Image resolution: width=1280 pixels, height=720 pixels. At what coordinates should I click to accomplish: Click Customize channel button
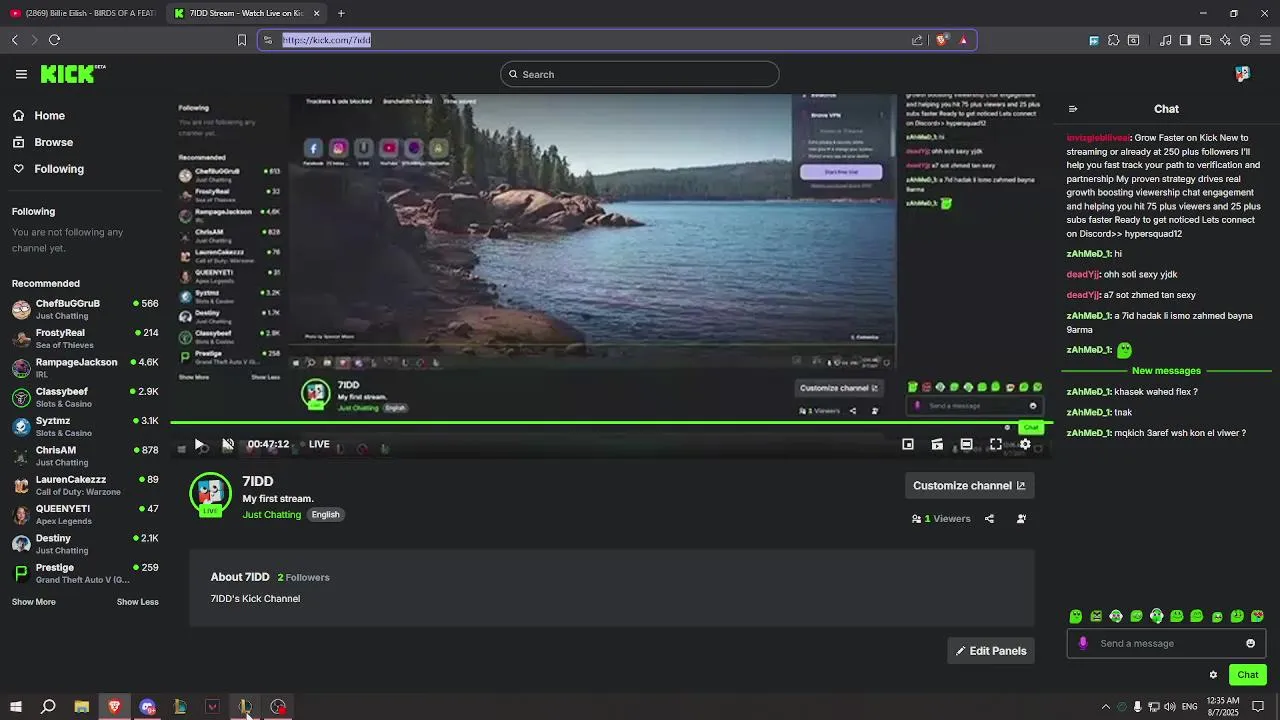point(969,486)
